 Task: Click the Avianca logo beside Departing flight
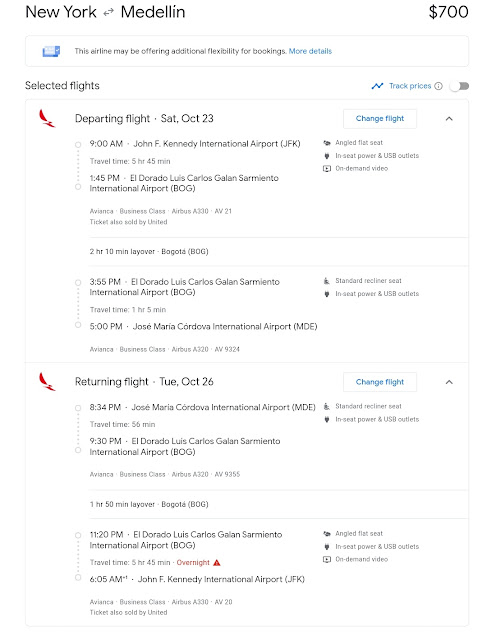coord(47,118)
